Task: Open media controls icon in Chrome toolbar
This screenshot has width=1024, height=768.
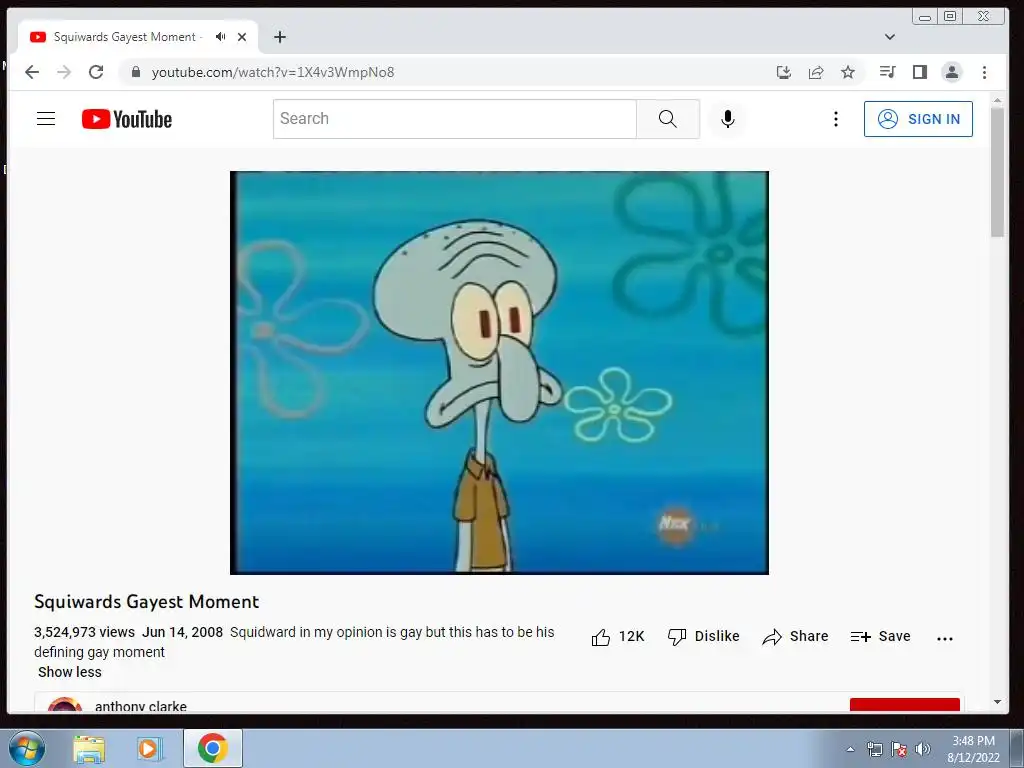Action: click(887, 72)
